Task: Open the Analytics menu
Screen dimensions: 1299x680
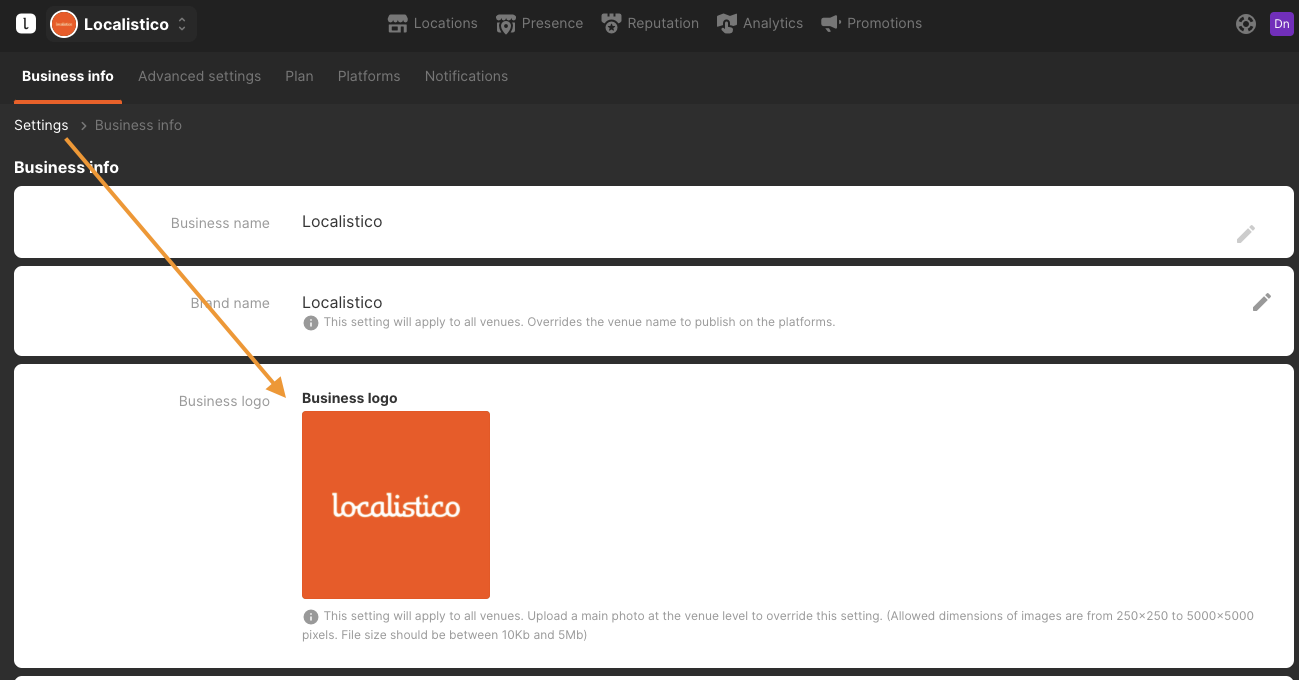Action: pos(760,23)
